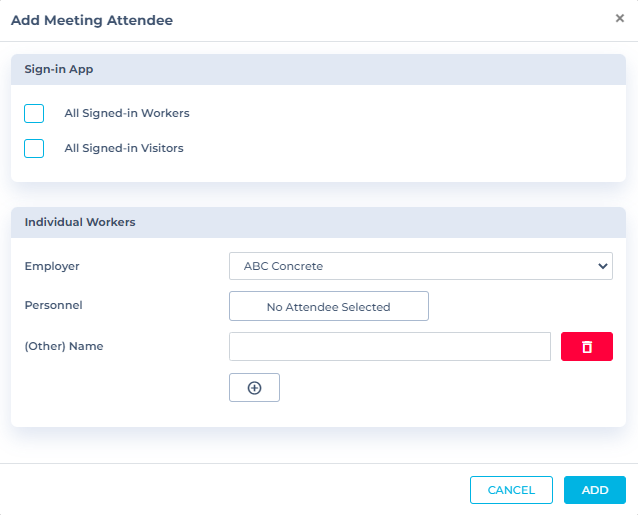638x515 pixels.
Task: Expand the Employer dropdown chevron arrow
Action: pos(602,266)
